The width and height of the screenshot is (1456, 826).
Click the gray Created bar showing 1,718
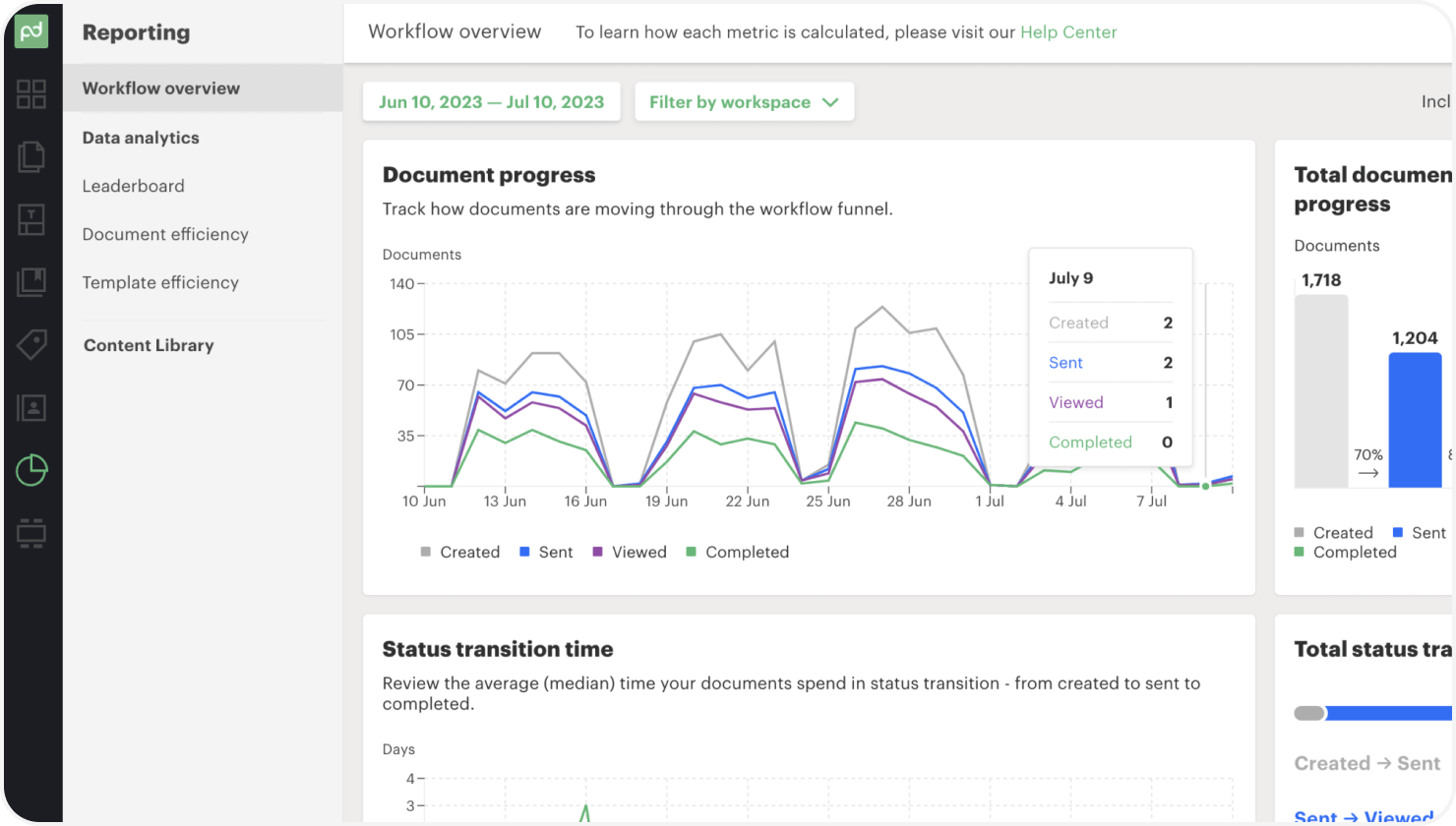point(1321,391)
